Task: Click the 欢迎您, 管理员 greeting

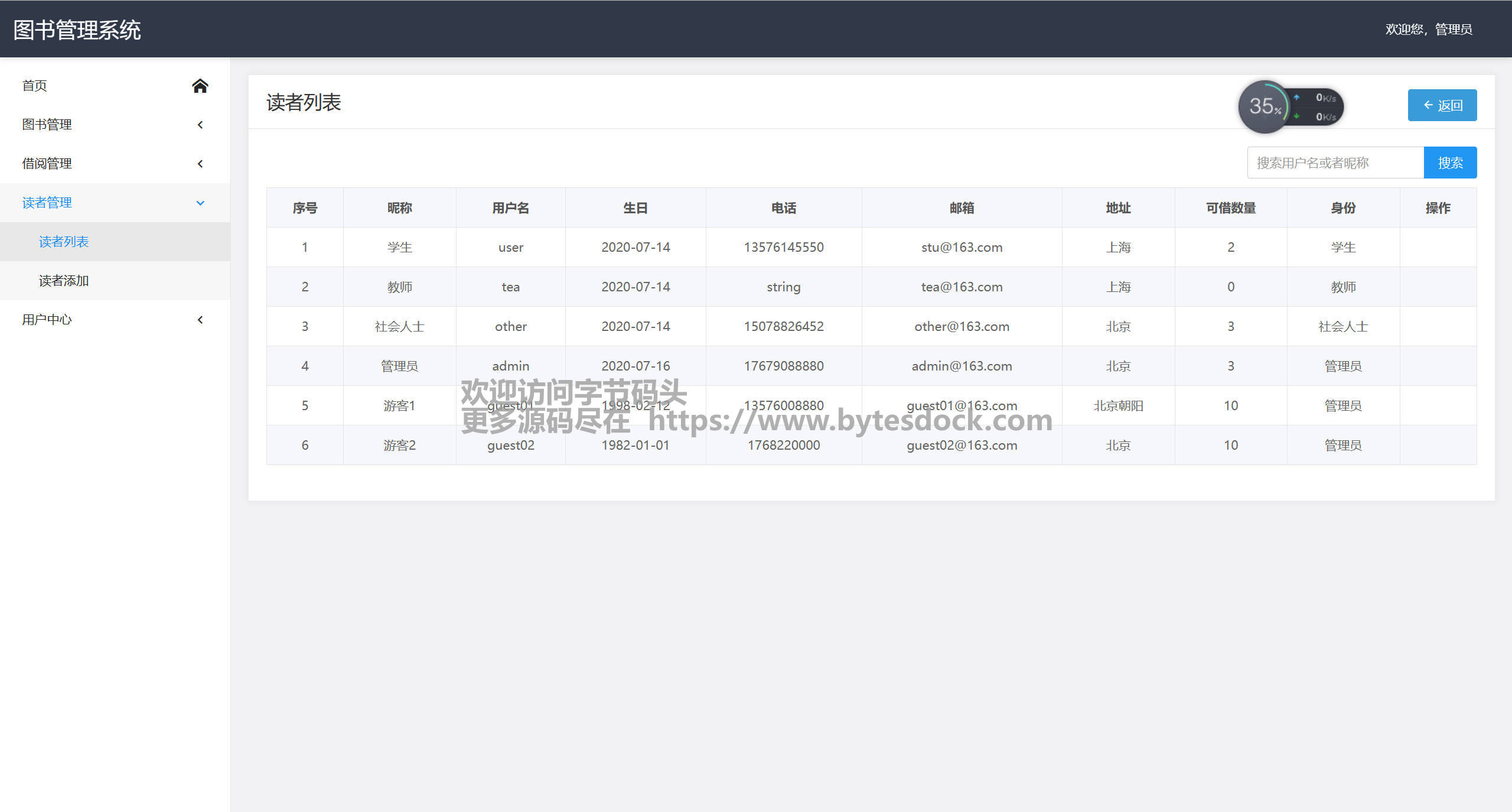Action: tap(1428, 29)
